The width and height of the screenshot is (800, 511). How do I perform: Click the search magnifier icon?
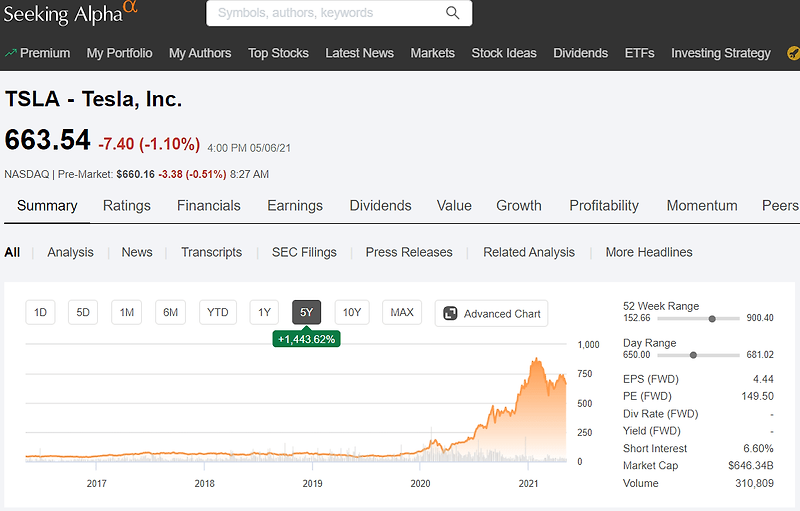pos(453,13)
